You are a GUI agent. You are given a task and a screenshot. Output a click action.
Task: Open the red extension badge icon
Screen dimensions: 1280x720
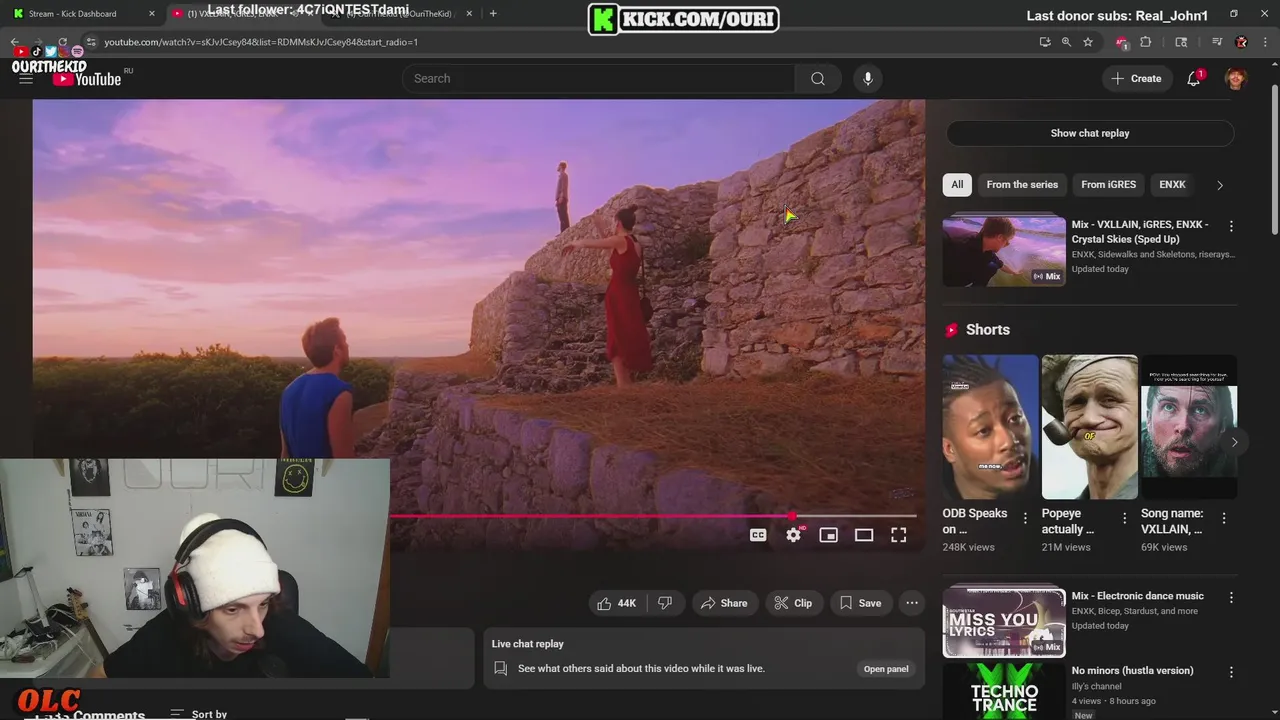pos(1122,42)
